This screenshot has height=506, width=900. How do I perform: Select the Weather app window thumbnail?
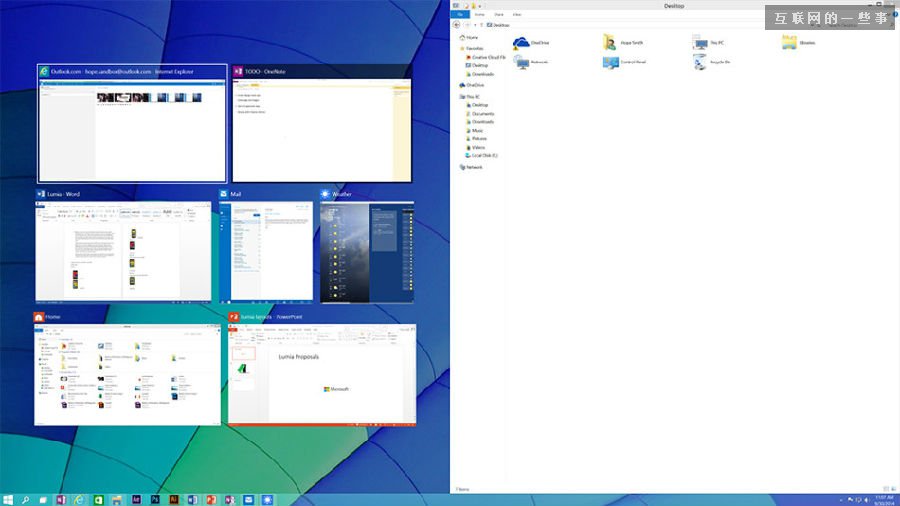(367, 246)
